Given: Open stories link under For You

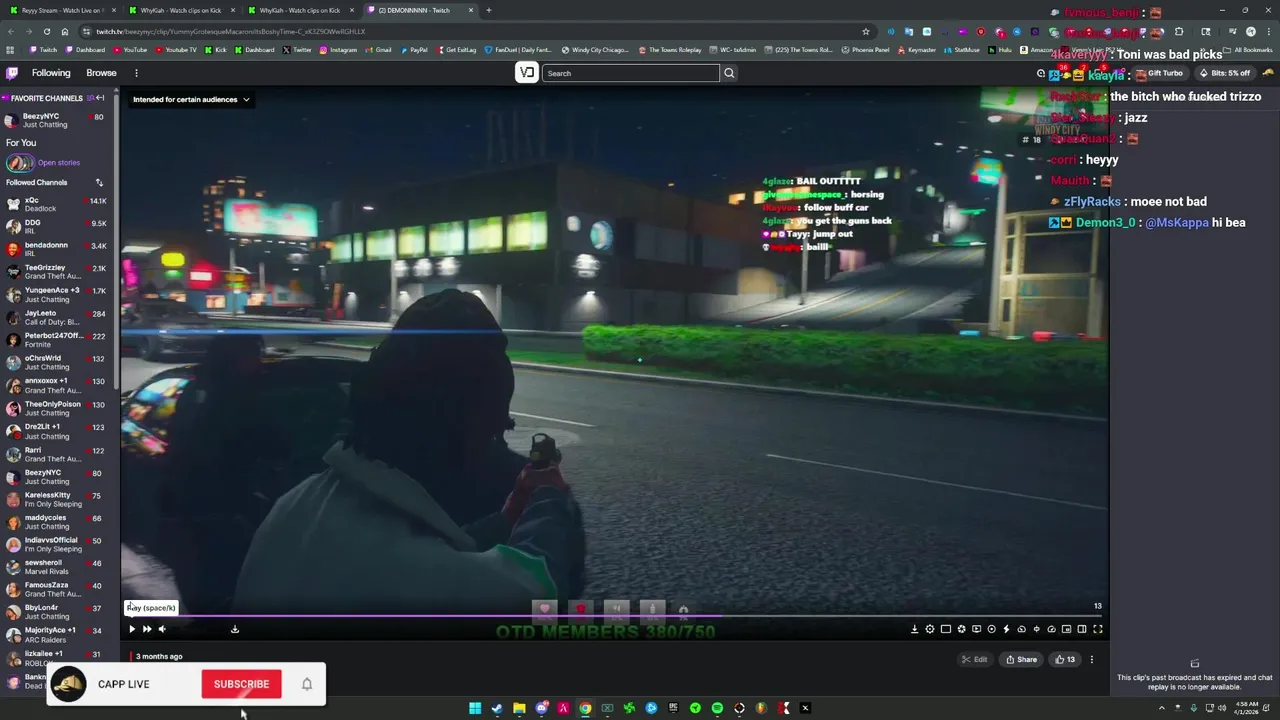Looking at the screenshot, I should (x=59, y=163).
